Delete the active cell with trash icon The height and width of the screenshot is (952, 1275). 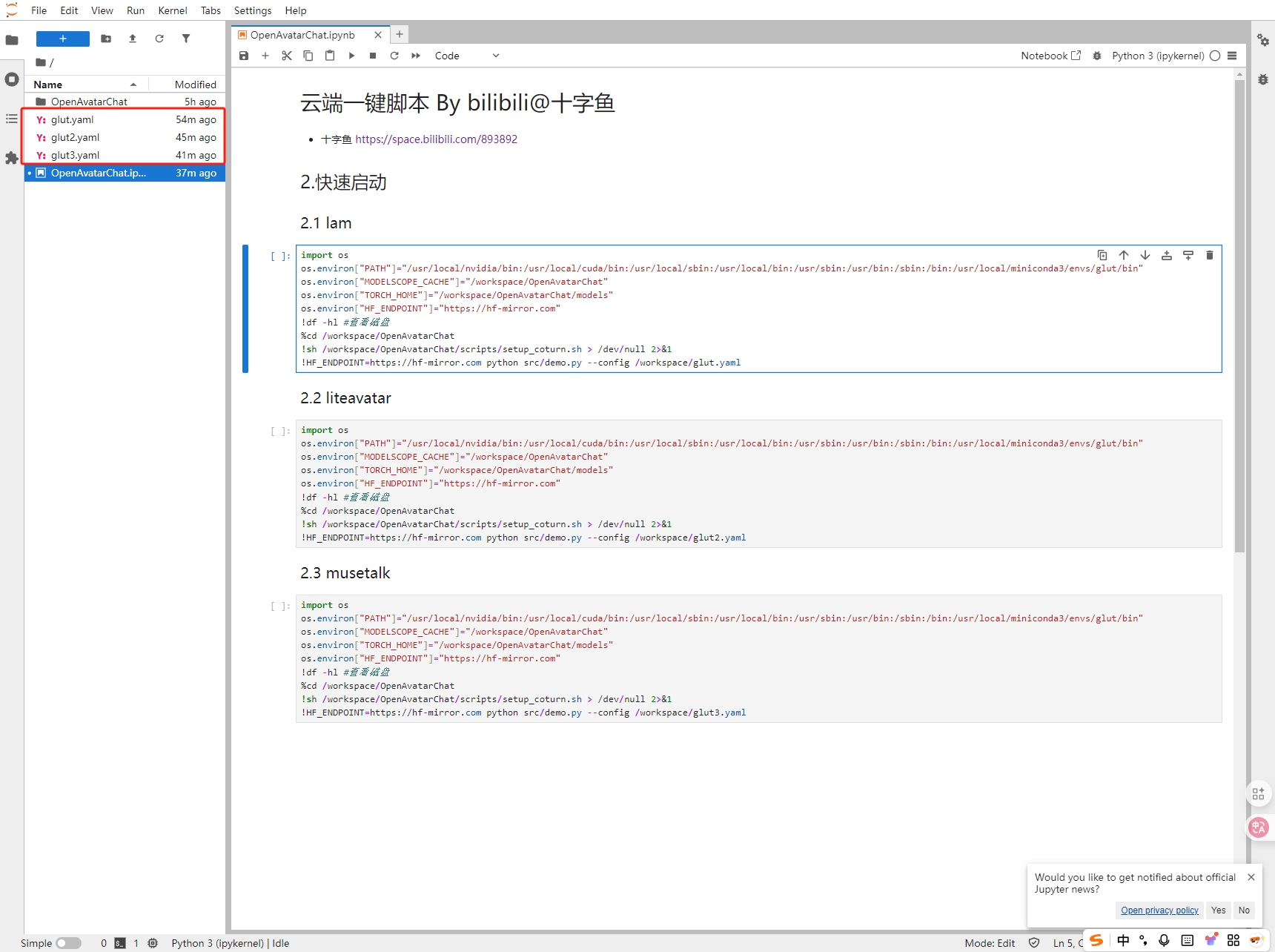[1210, 255]
